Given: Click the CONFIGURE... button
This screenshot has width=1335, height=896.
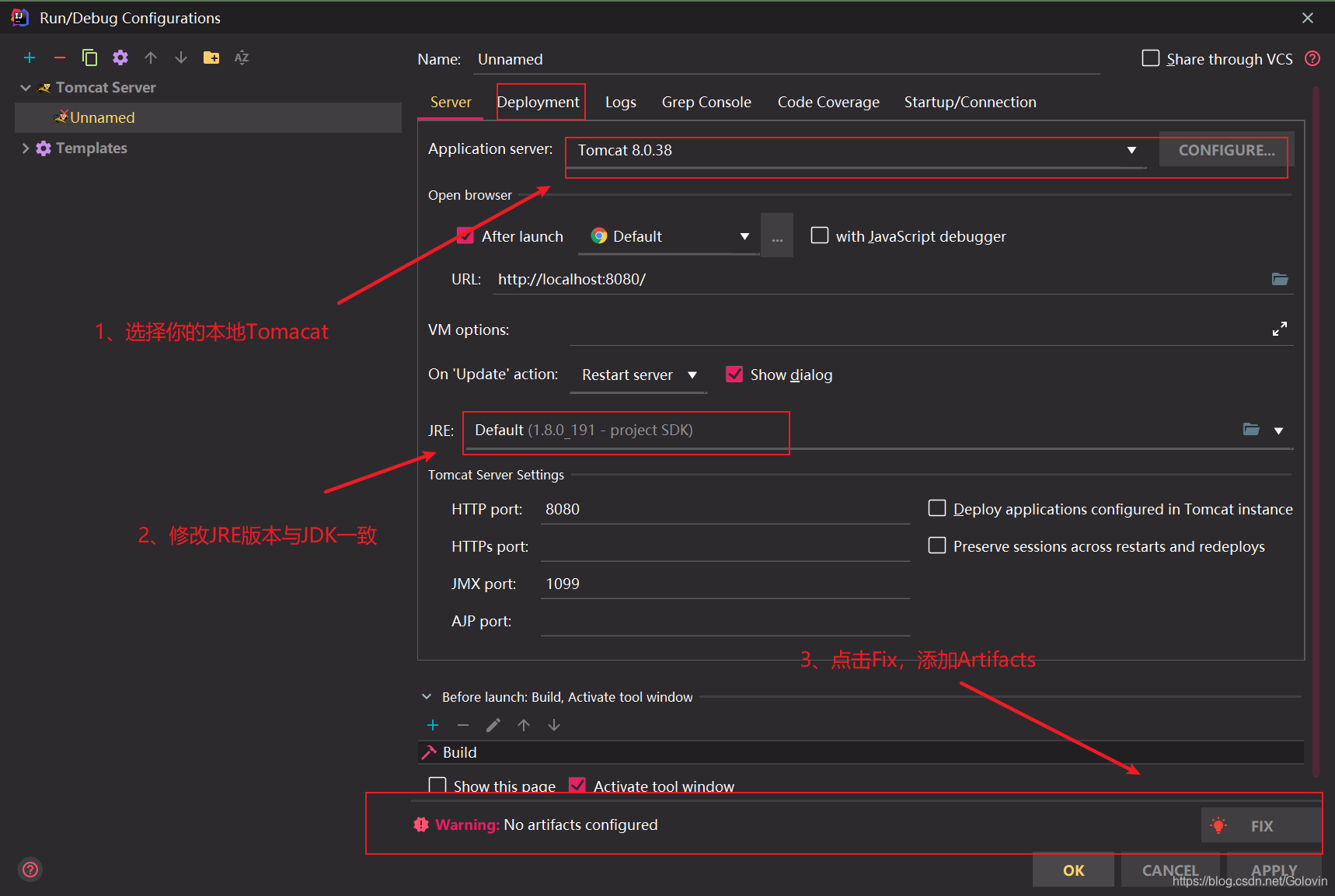Looking at the screenshot, I should pyautogui.click(x=1226, y=150).
